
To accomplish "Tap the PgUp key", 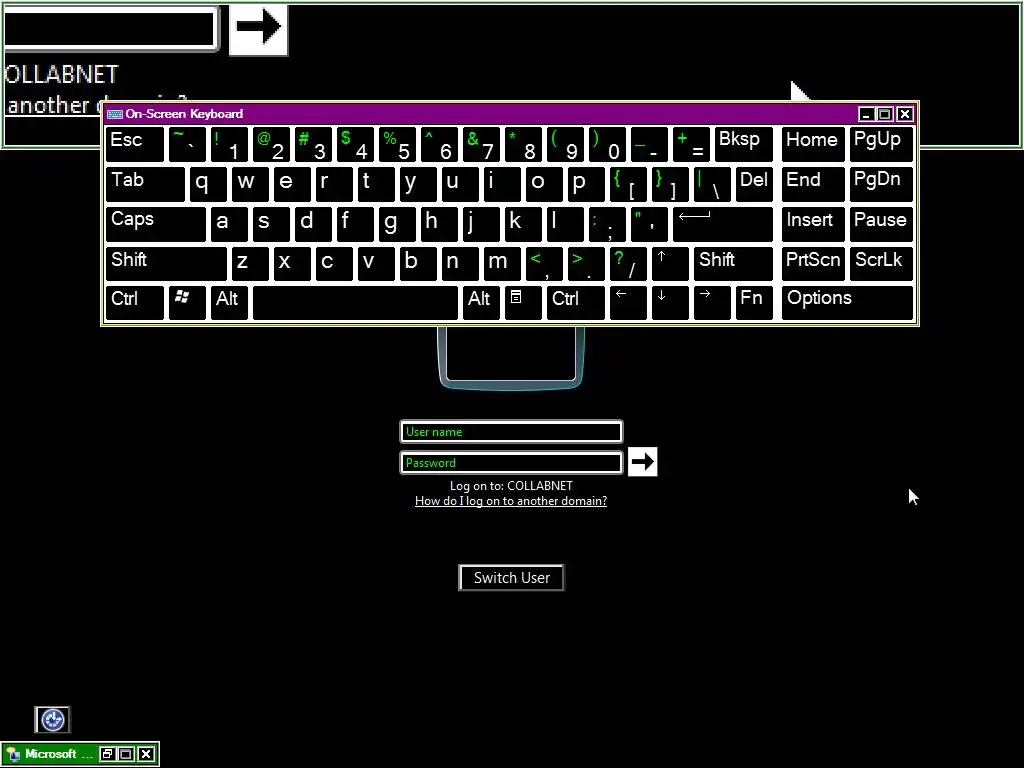I will 881,144.
